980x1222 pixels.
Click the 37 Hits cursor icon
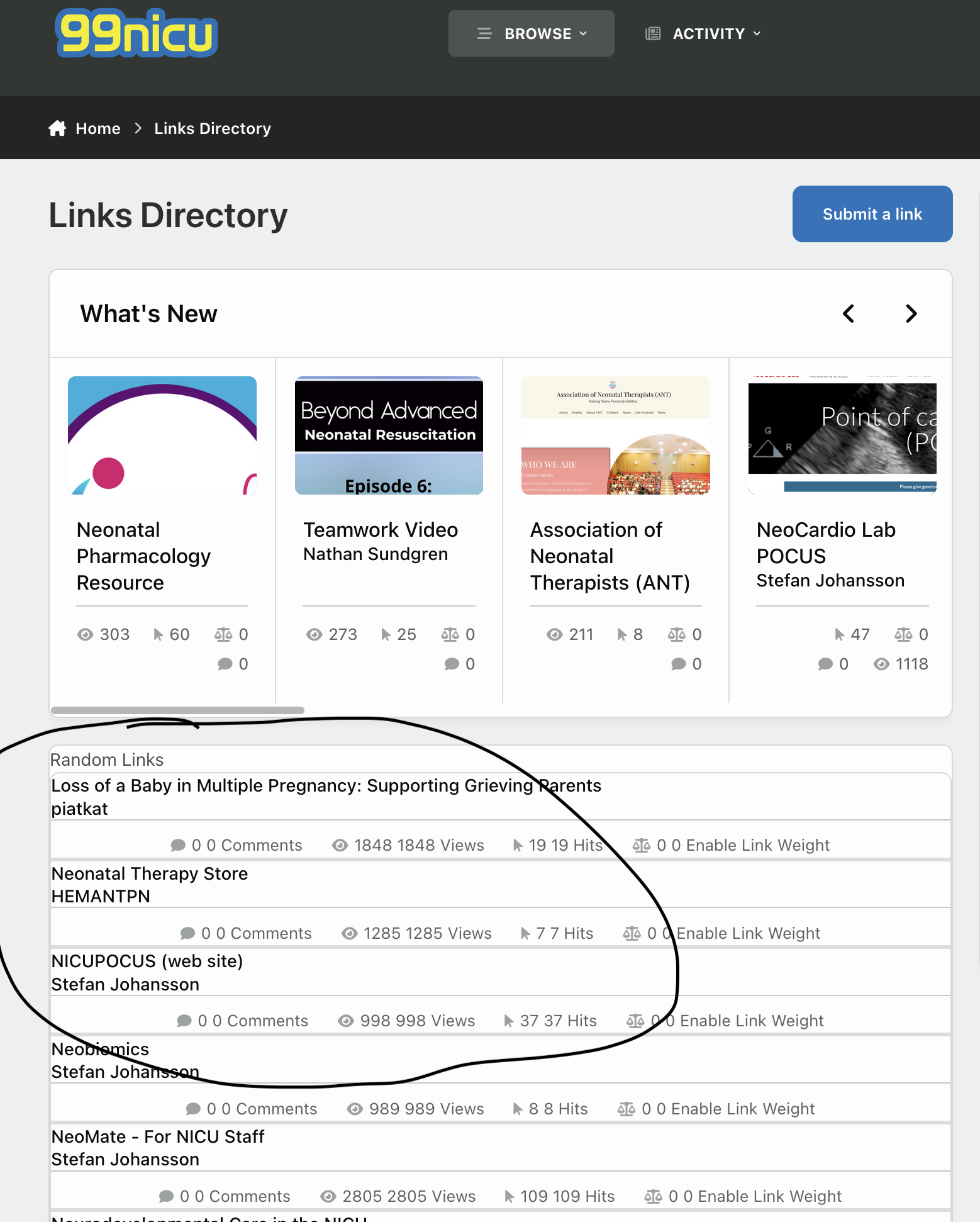pos(508,1021)
